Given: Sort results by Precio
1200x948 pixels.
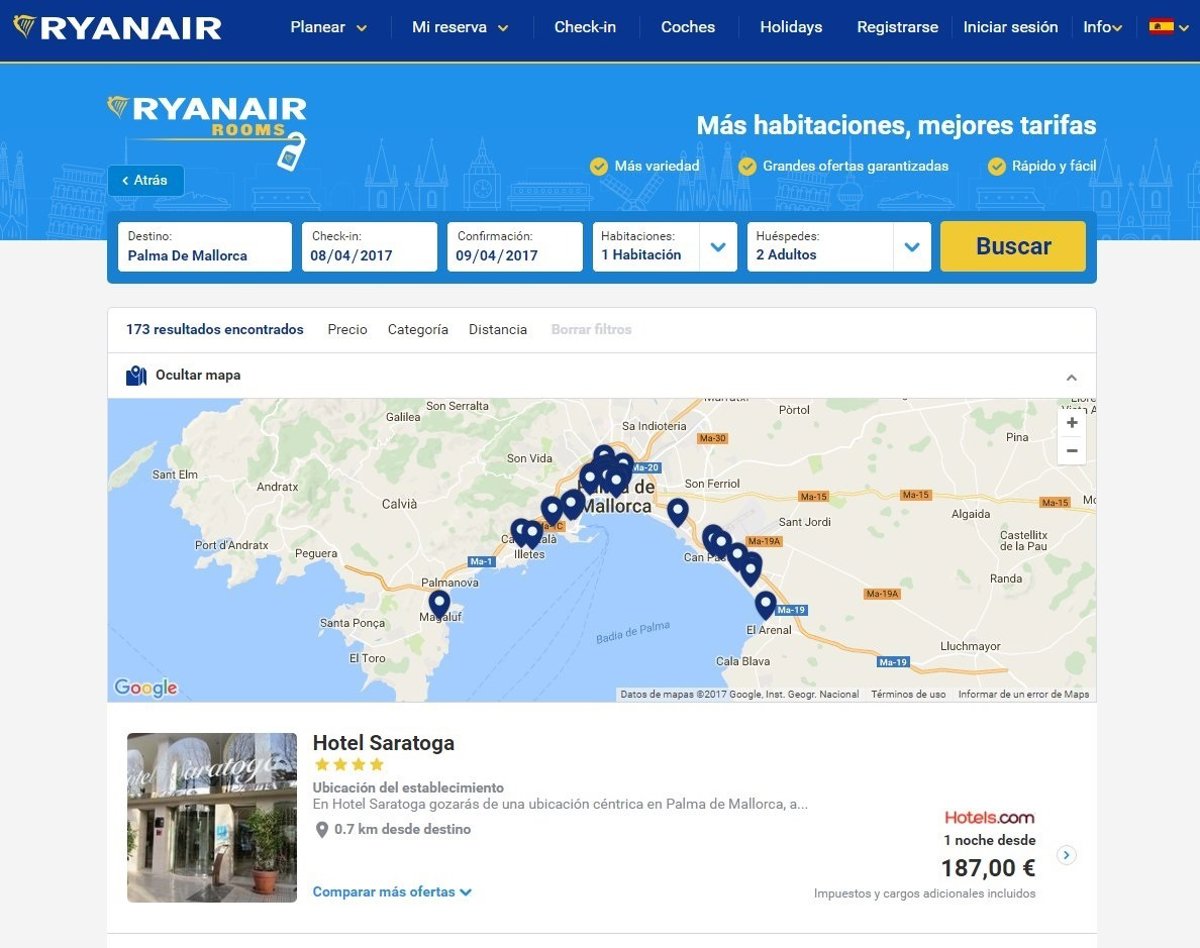Looking at the screenshot, I should pos(347,329).
